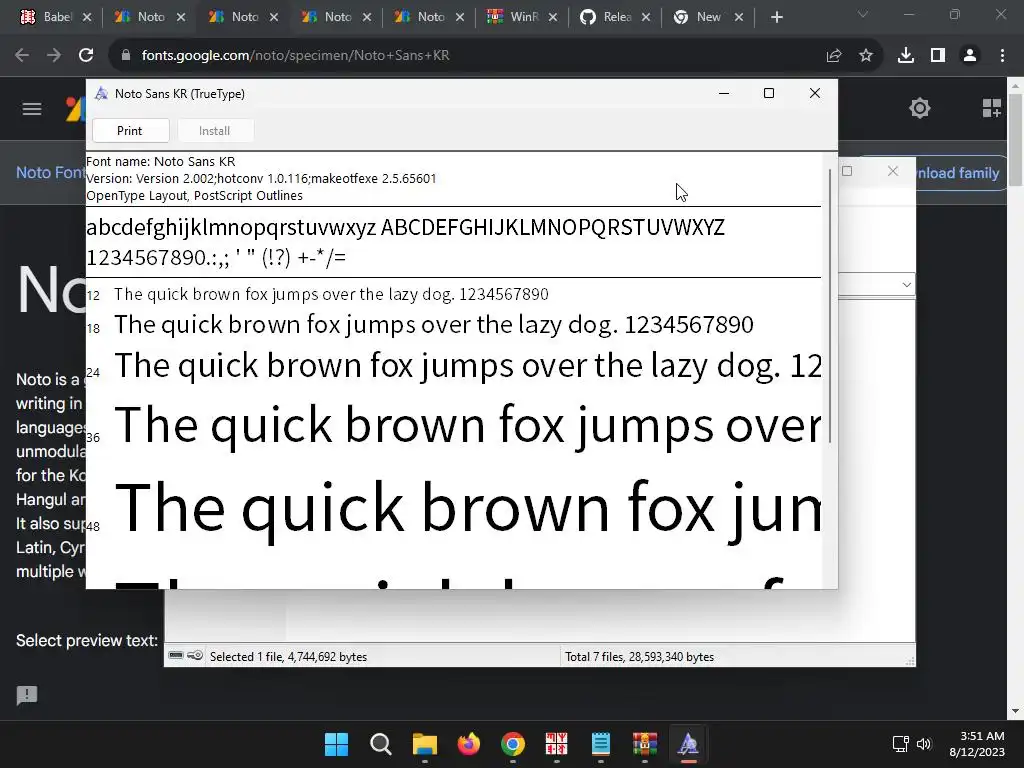
Task: Close the WinRAR window behind
Action: pyautogui.click(x=893, y=171)
